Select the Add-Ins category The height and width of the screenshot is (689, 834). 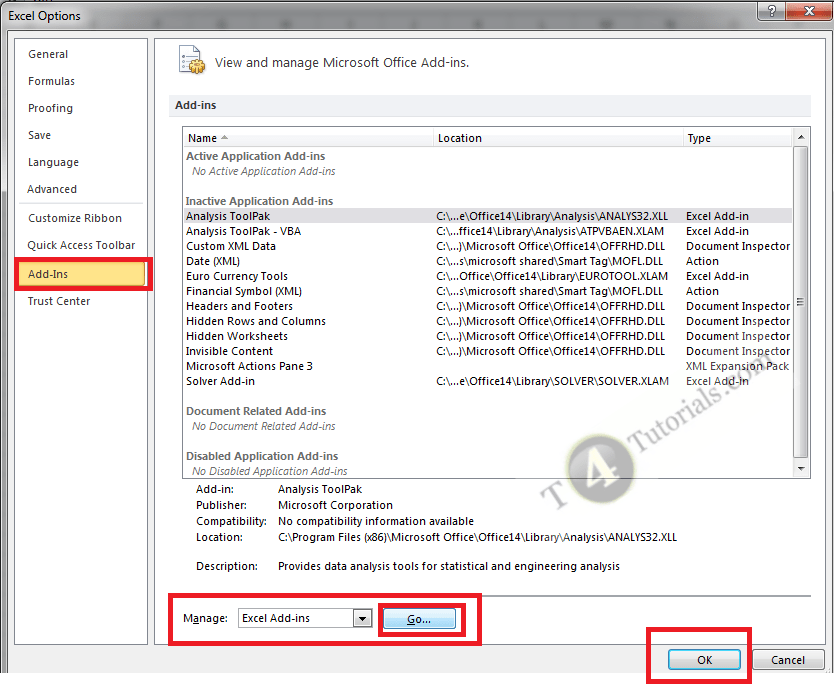click(81, 274)
